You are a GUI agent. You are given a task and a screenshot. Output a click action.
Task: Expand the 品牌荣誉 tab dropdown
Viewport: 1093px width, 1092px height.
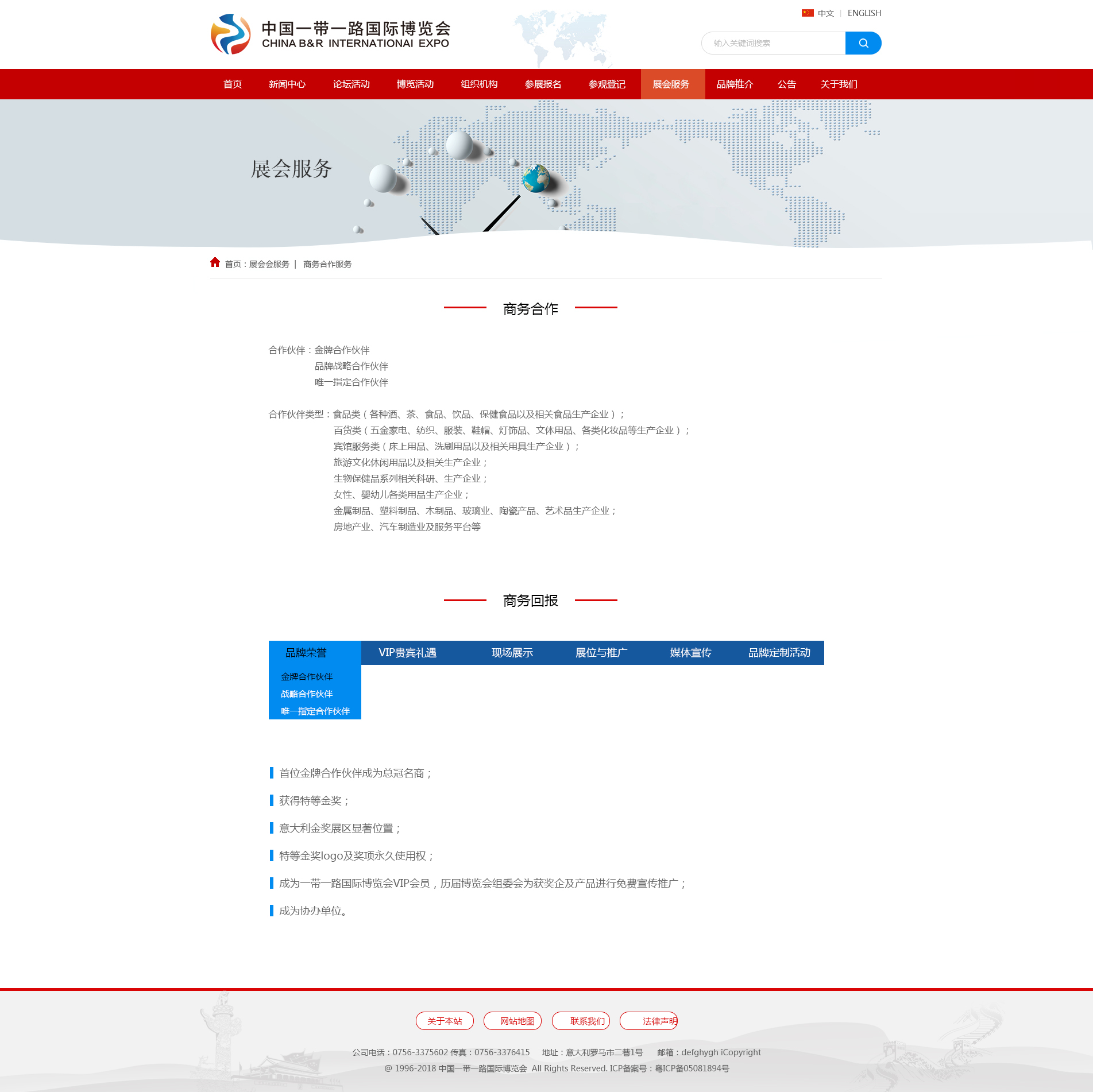[x=306, y=652]
